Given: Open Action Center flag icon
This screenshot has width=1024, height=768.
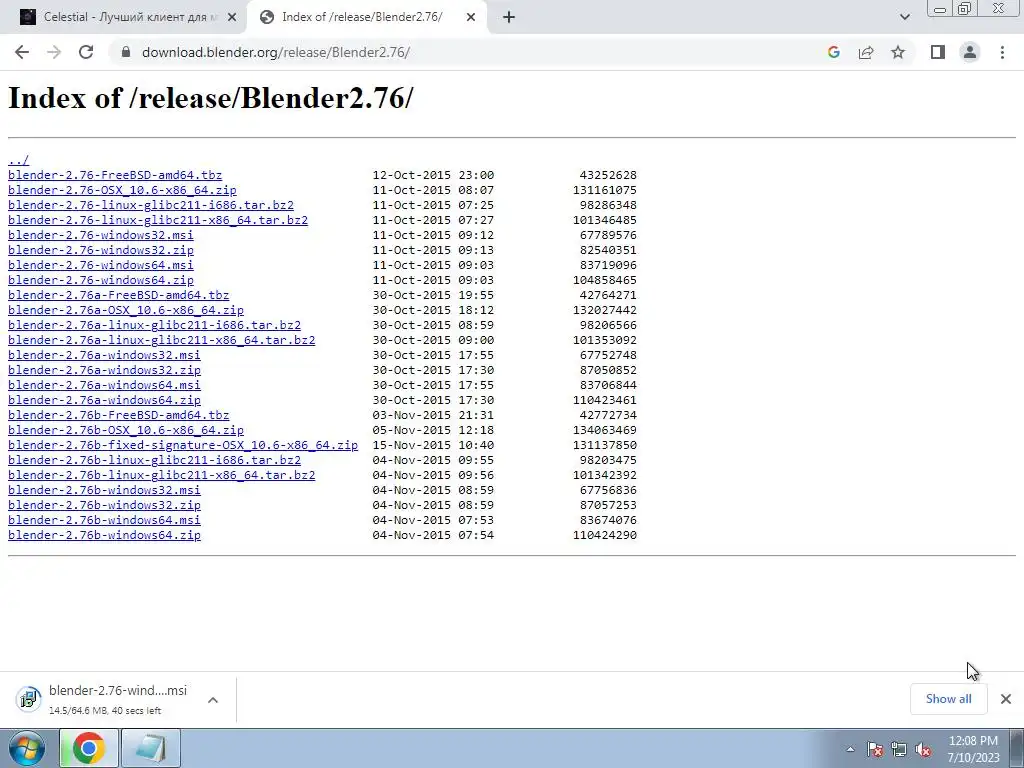Looking at the screenshot, I should pyautogui.click(x=875, y=749).
